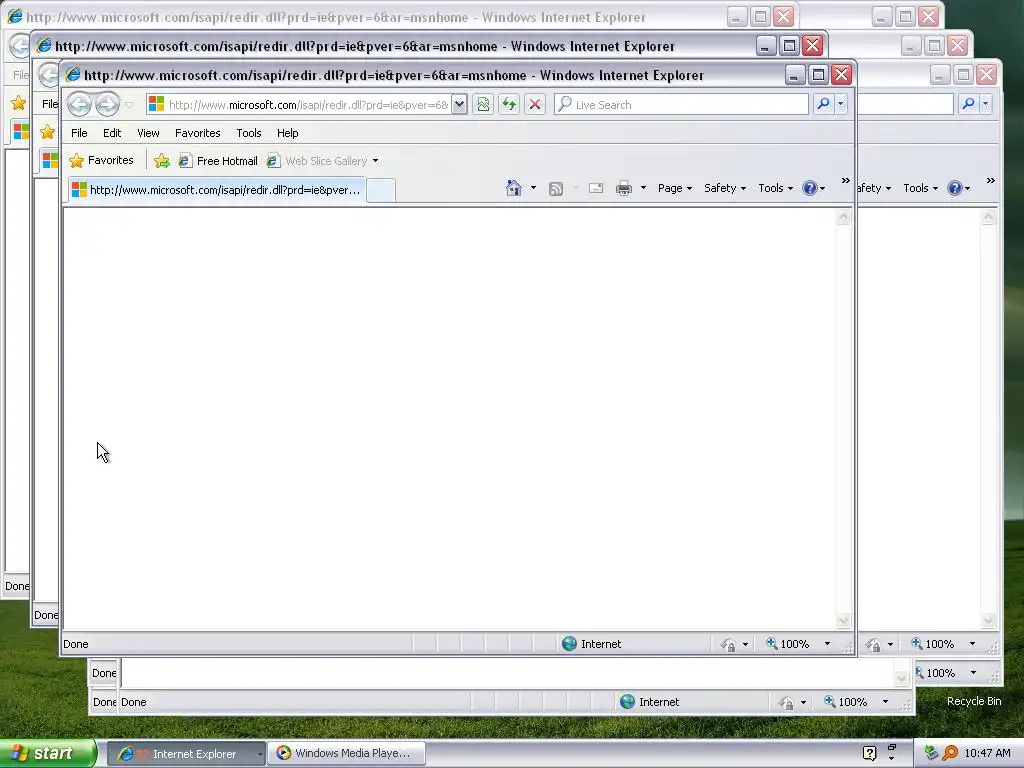The image size is (1024, 768).
Task: Click the taskbar clock showing 10:47 AM
Action: [x=987, y=753]
